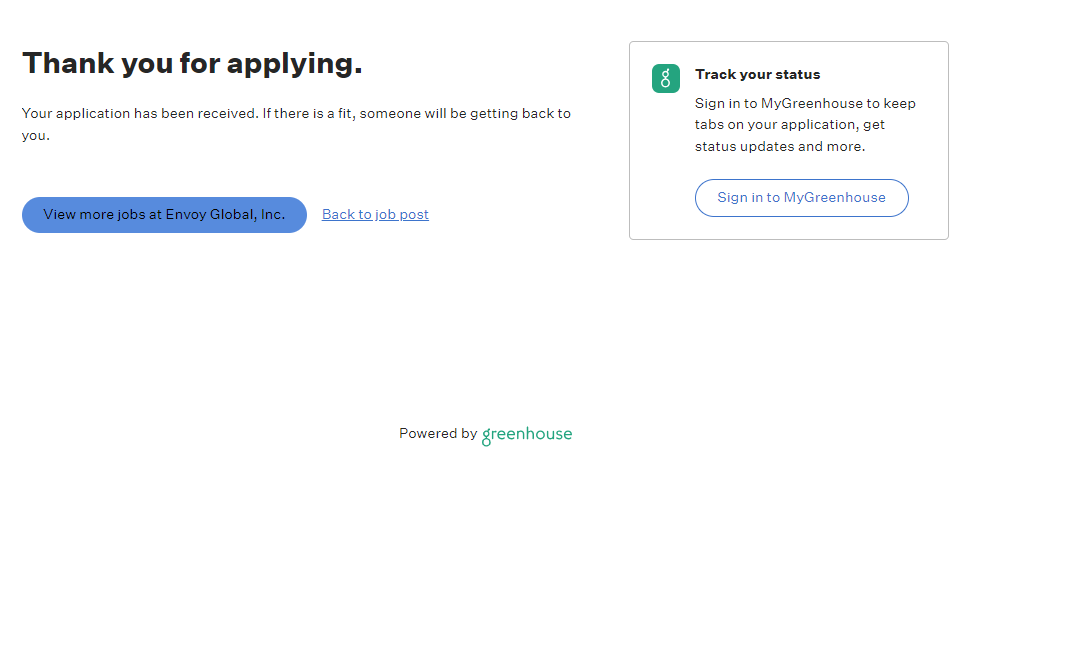
Task: Click 'someone will be getting back to' text
Action: tap(465, 114)
